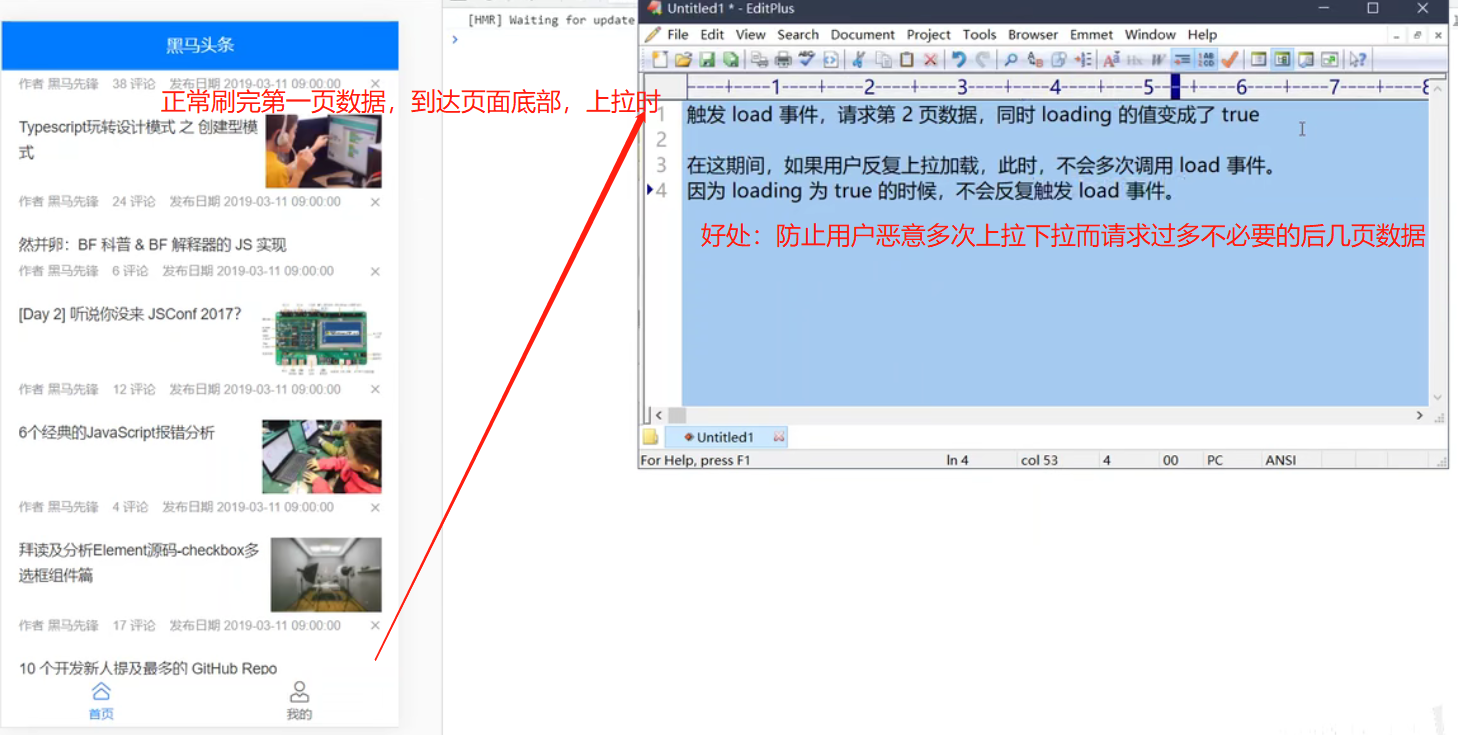
Task: Switch to the 首页 tab in app
Action: [x=101, y=701]
